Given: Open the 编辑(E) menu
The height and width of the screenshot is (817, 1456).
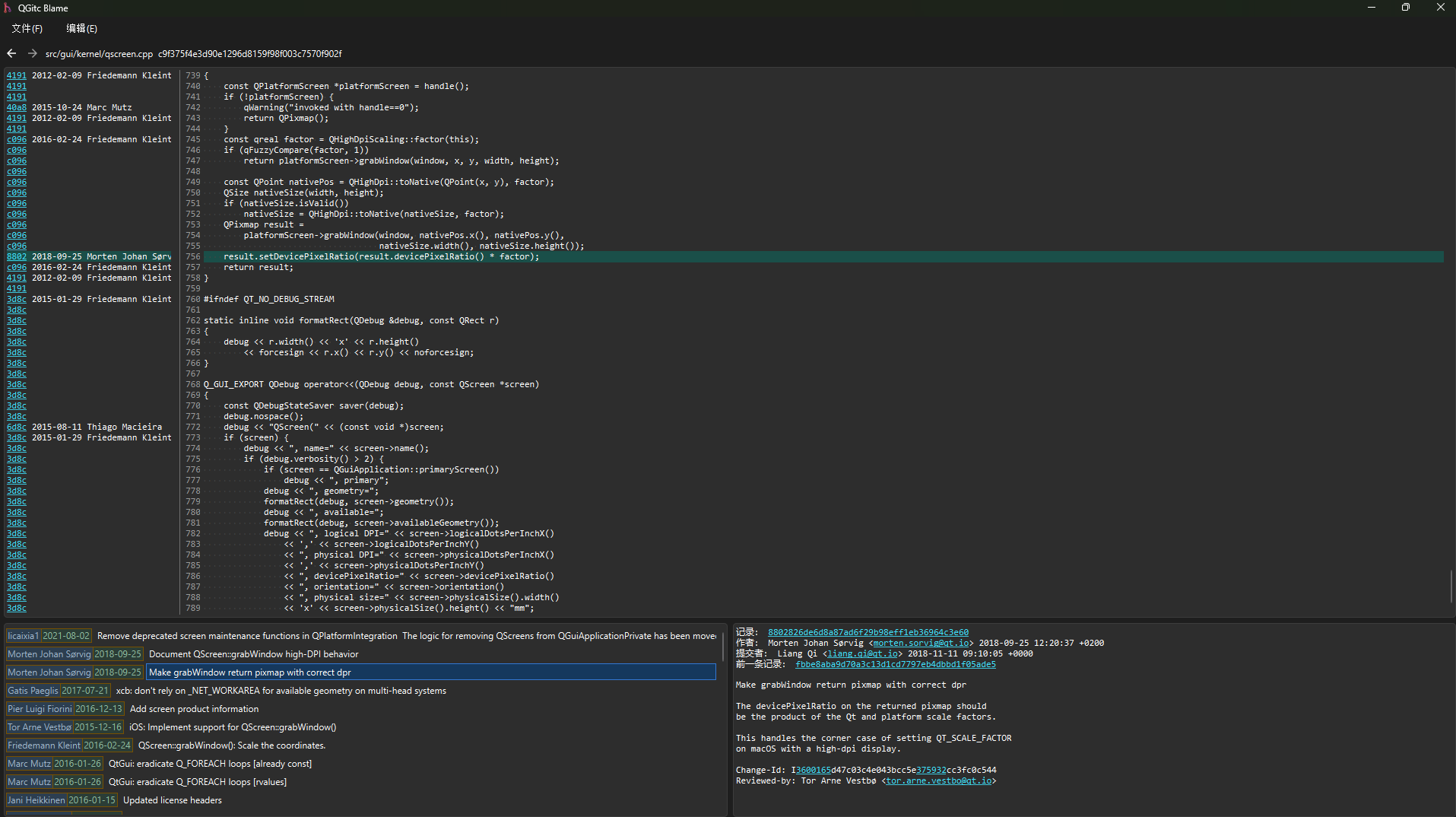Looking at the screenshot, I should (81, 29).
